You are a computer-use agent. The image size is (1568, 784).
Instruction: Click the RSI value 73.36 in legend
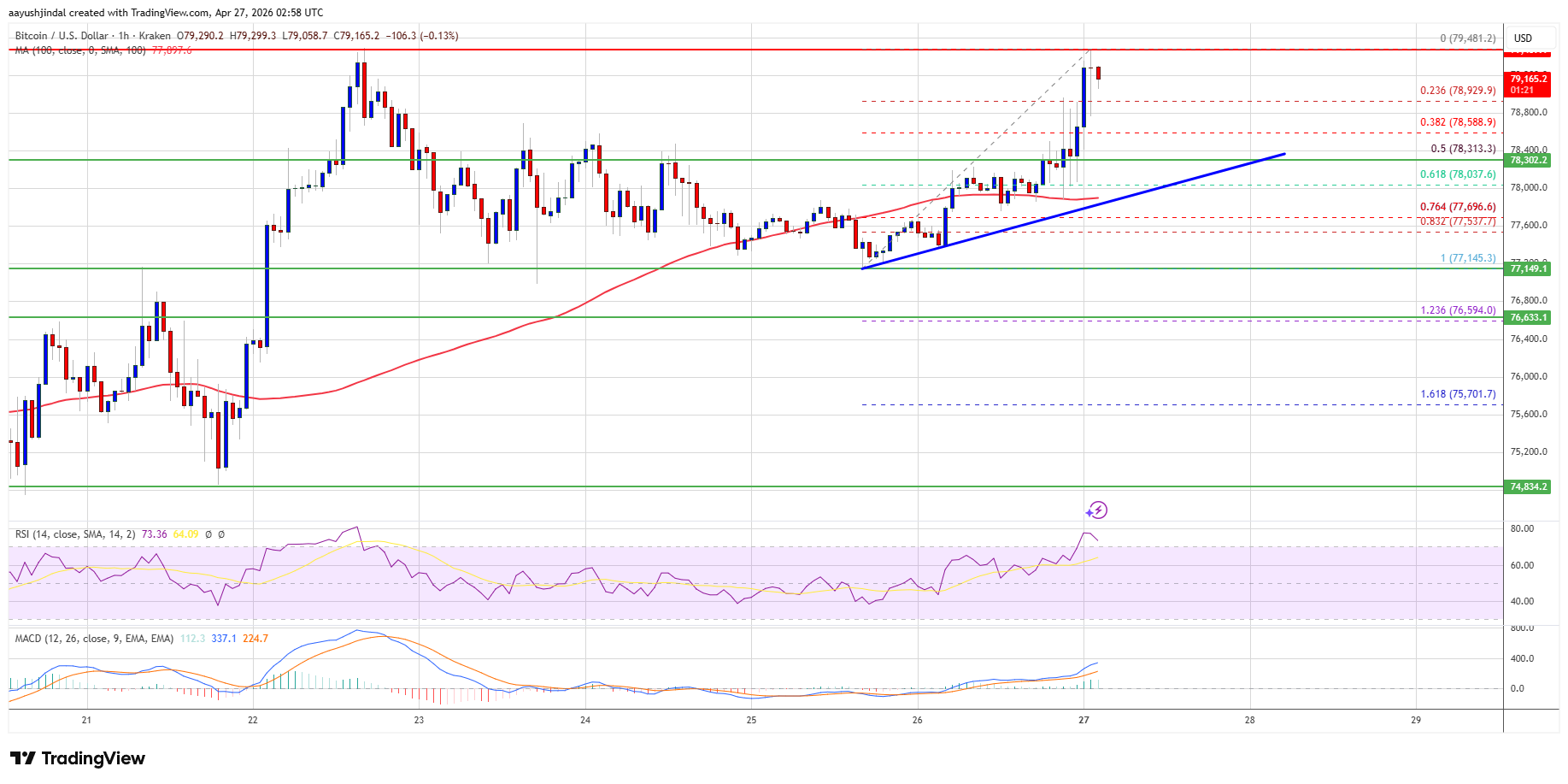155,534
